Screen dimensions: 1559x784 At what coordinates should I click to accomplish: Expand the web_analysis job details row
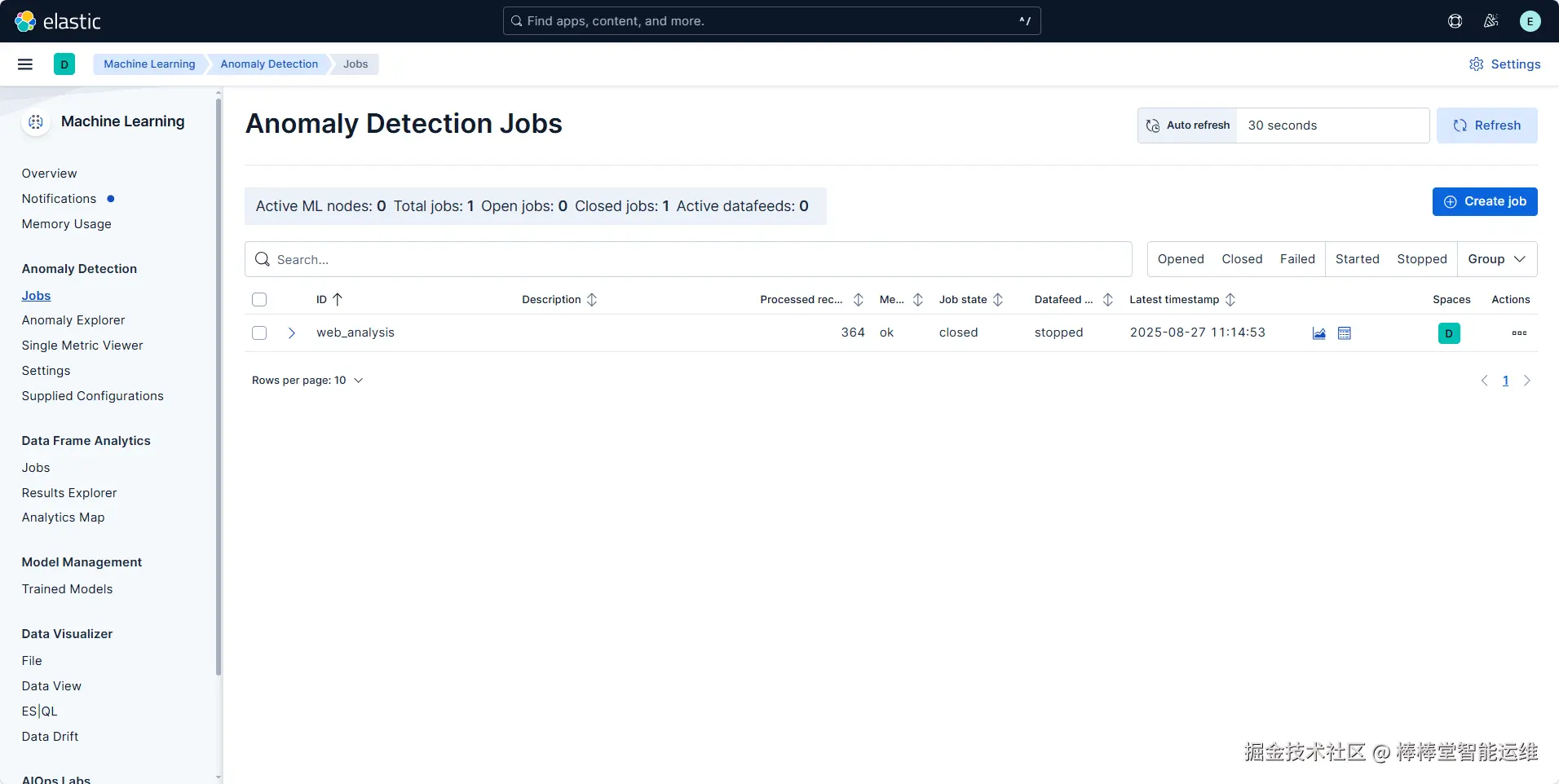pyautogui.click(x=291, y=333)
